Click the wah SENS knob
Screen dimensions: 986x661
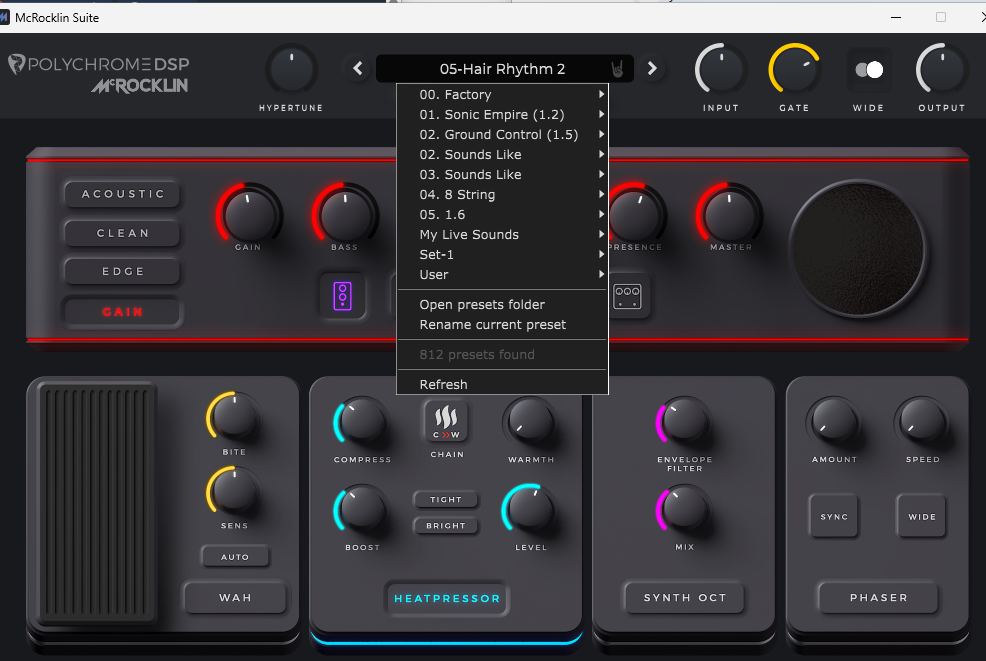tap(233, 491)
